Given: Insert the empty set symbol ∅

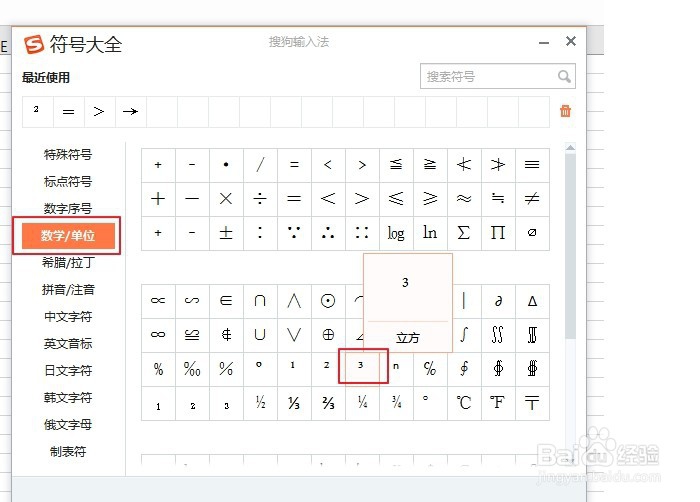Looking at the screenshot, I should click(x=532, y=233).
